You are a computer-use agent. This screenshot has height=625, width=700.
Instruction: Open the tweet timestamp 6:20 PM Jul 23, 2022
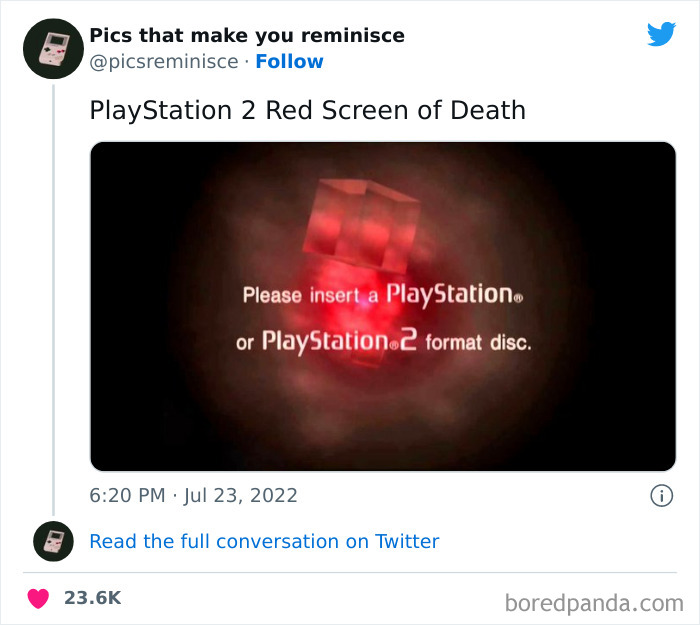pos(193,495)
